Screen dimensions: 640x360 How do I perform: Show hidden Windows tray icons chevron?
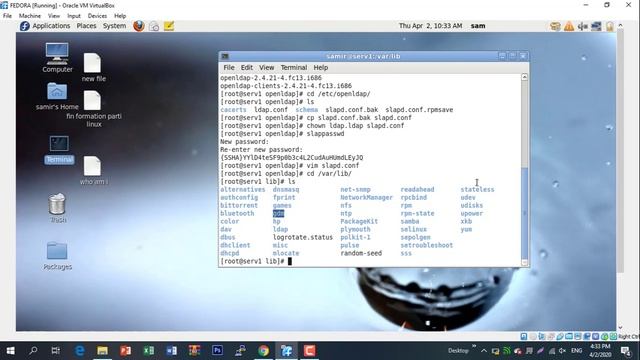tap(484, 351)
